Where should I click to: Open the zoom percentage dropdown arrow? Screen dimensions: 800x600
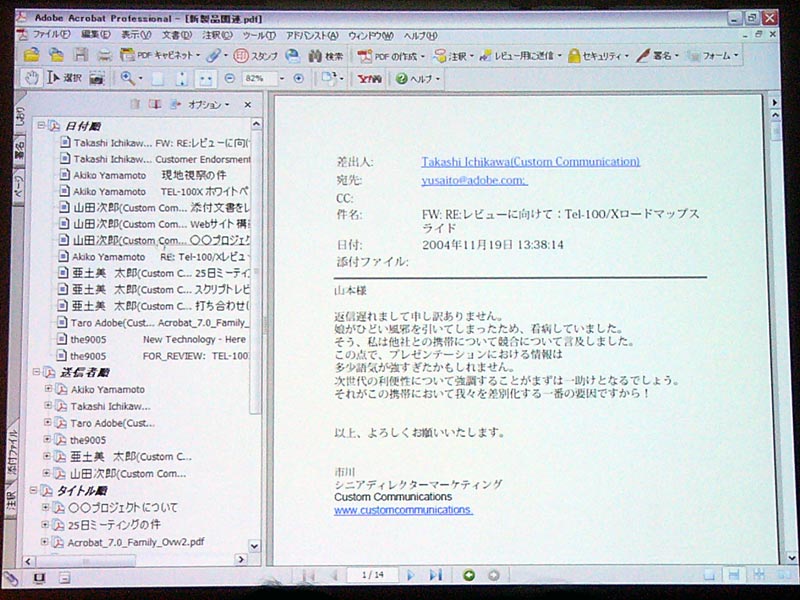tap(282, 79)
